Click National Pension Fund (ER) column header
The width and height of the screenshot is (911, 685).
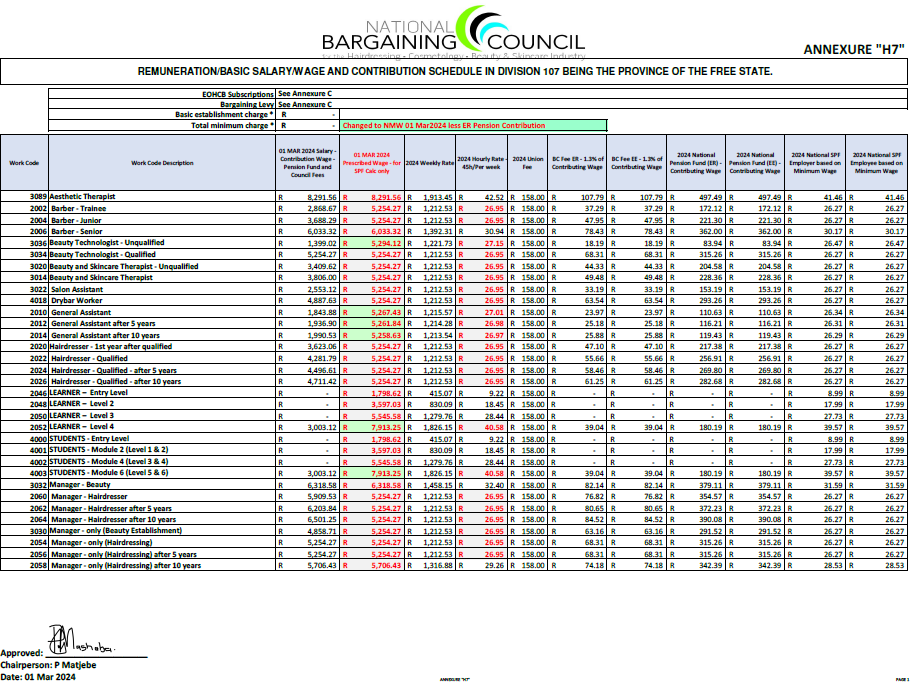696,163
